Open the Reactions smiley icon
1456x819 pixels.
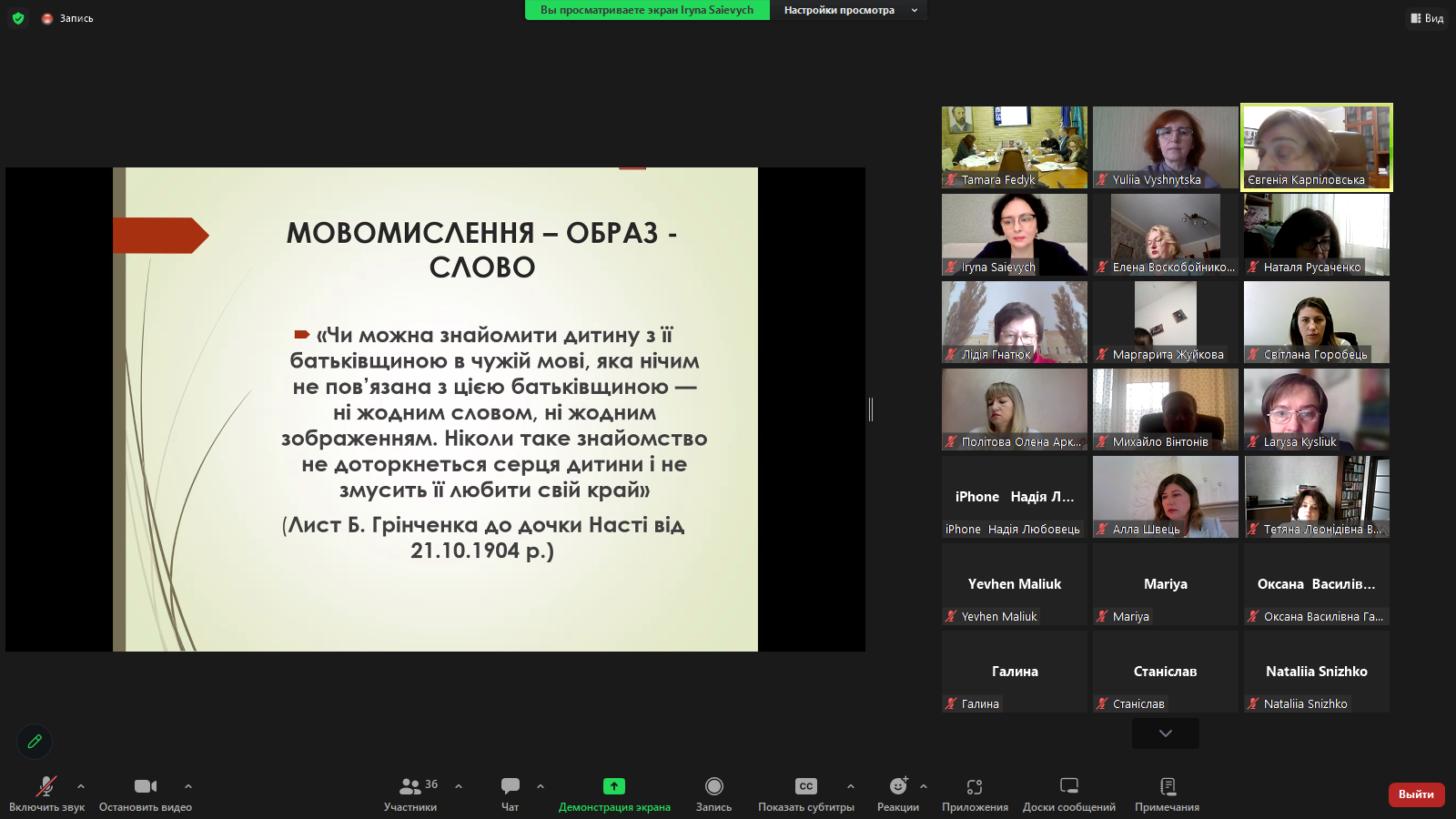[898, 786]
